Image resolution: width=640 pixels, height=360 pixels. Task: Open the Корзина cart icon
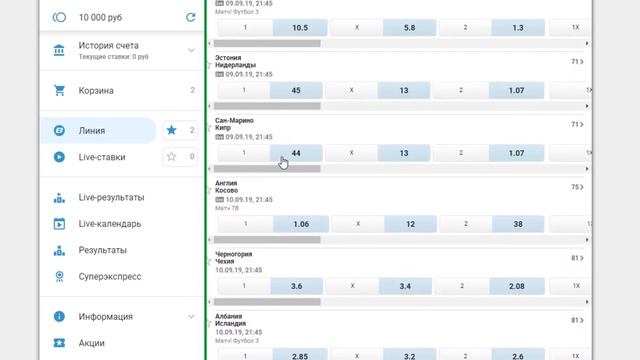[x=59, y=90]
